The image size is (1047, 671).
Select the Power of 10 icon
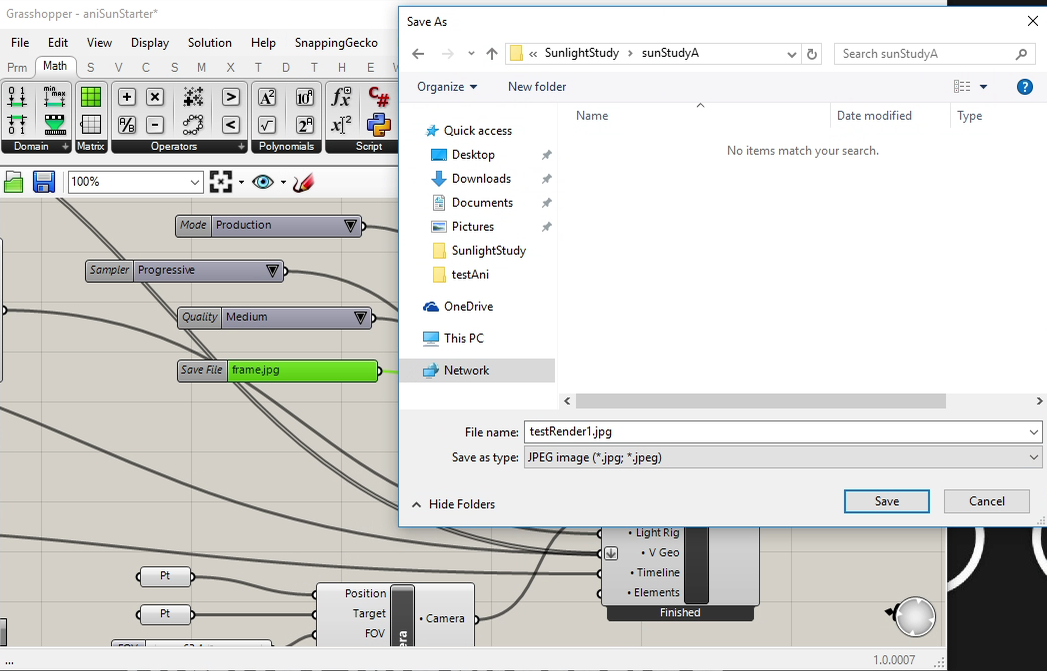(304, 97)
